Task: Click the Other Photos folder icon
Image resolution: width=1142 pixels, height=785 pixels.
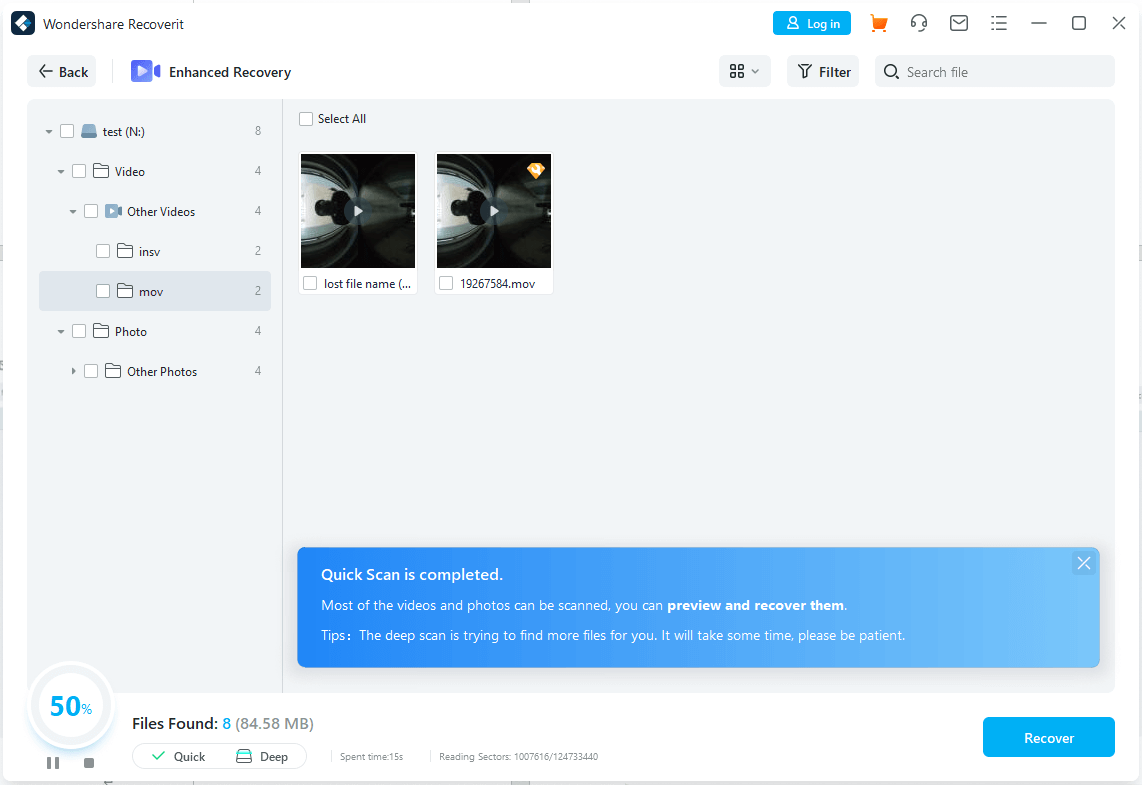Action: click(113, 371)
